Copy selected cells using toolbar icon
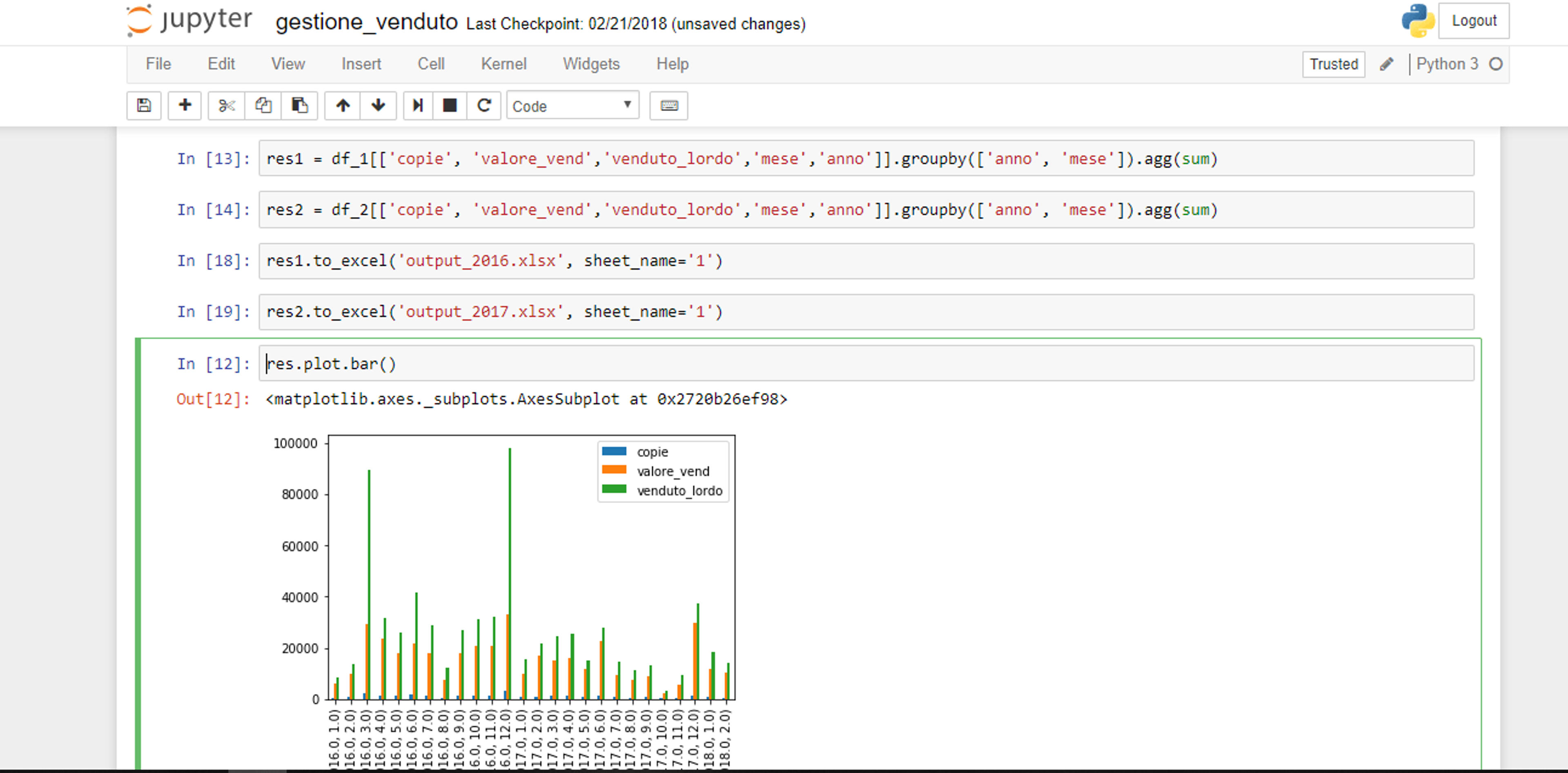The width and height of the screenshot is (1568, 773). [x=263, y=106]
